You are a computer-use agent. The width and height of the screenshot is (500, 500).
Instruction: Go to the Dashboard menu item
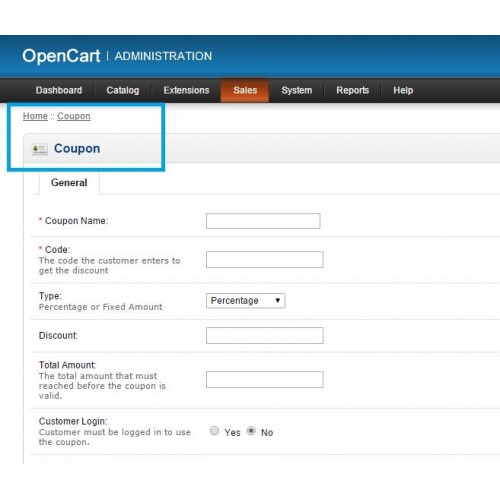59,90
